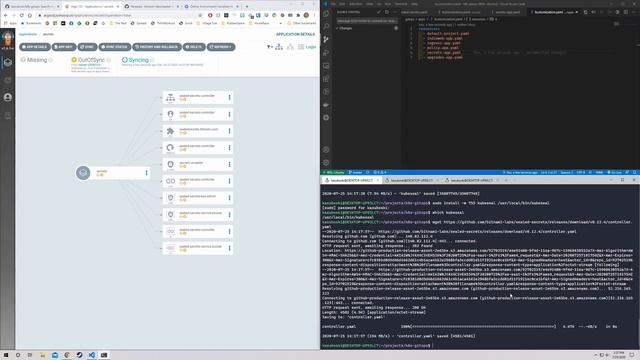Open a new Chrome tab
Image resolution: width=640 pixels, height=360 pixels.
coord(247,7)
